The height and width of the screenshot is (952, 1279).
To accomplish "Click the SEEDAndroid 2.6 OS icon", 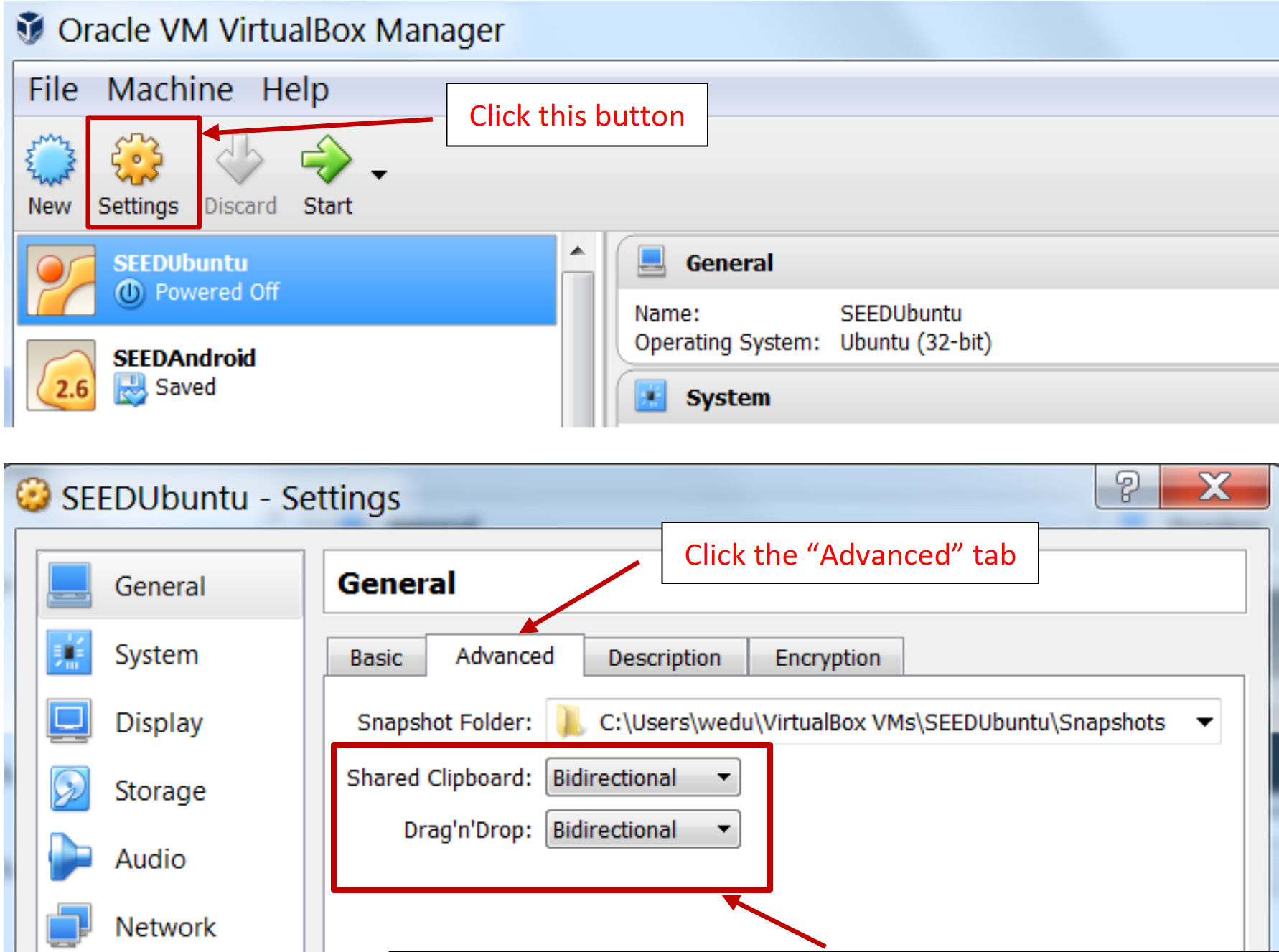I will 61,374.
